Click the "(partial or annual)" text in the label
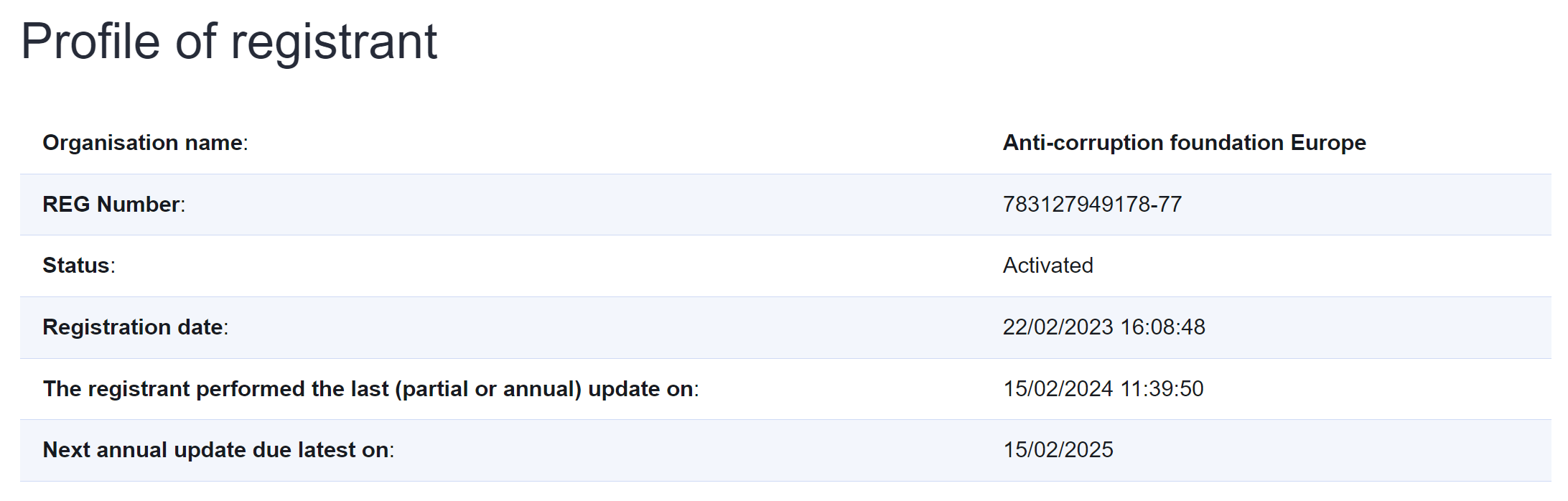The image size is (1568, 501). click(491, 389)
